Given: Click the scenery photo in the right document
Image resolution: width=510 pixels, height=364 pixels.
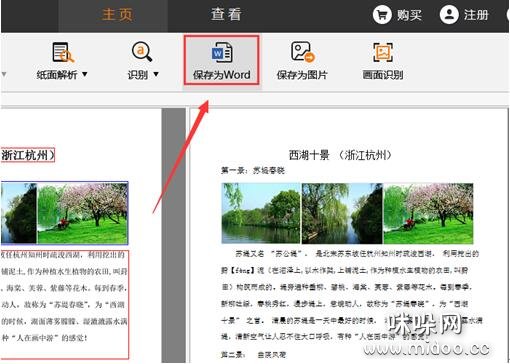Looking at the screenshot, I should tap(347, 213).
